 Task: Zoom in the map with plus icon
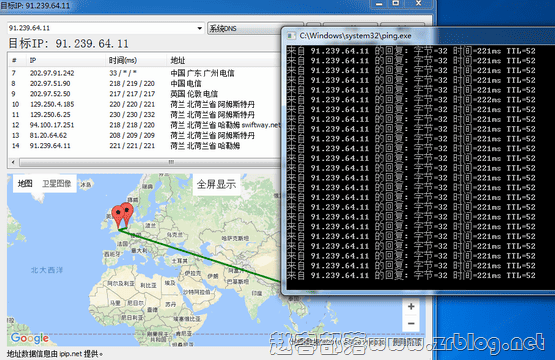pyautogui.click(x=411, y=307)
